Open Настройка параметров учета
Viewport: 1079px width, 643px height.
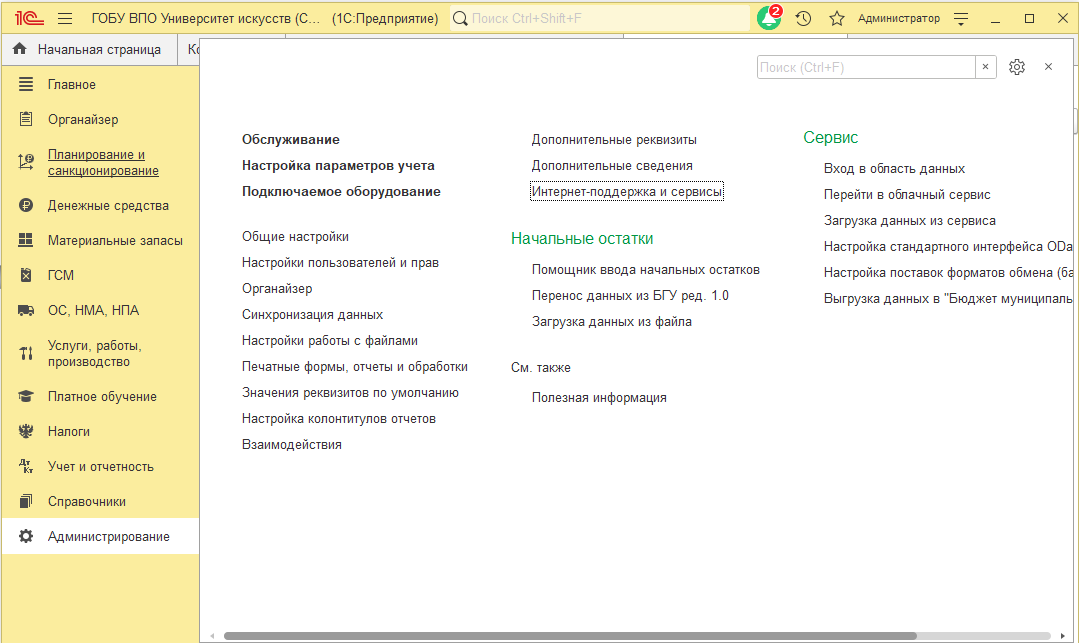coord(338,165)
